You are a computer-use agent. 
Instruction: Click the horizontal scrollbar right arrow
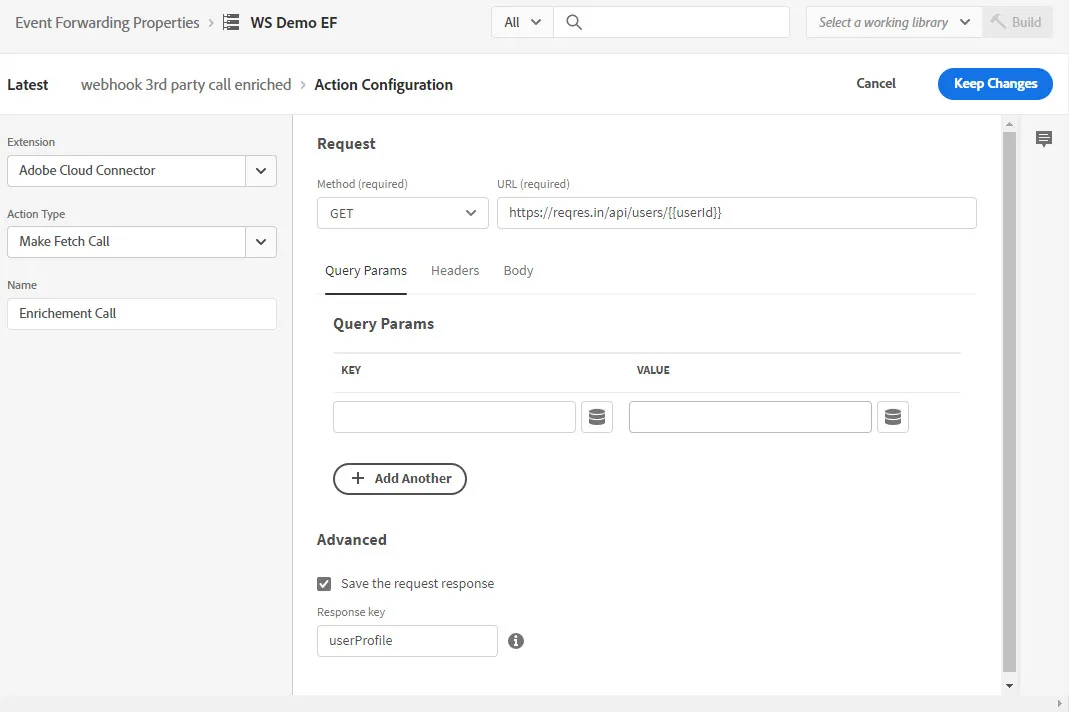(x=1059, y=703)
